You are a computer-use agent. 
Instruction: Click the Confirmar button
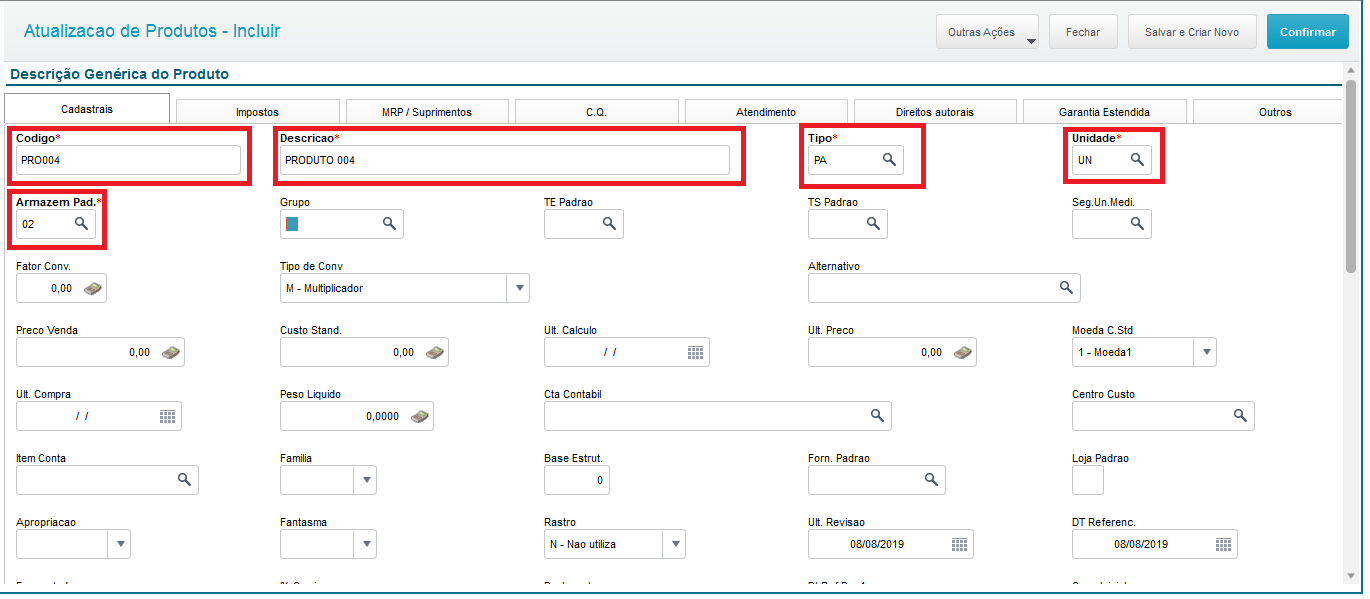tap(1307, 32)
